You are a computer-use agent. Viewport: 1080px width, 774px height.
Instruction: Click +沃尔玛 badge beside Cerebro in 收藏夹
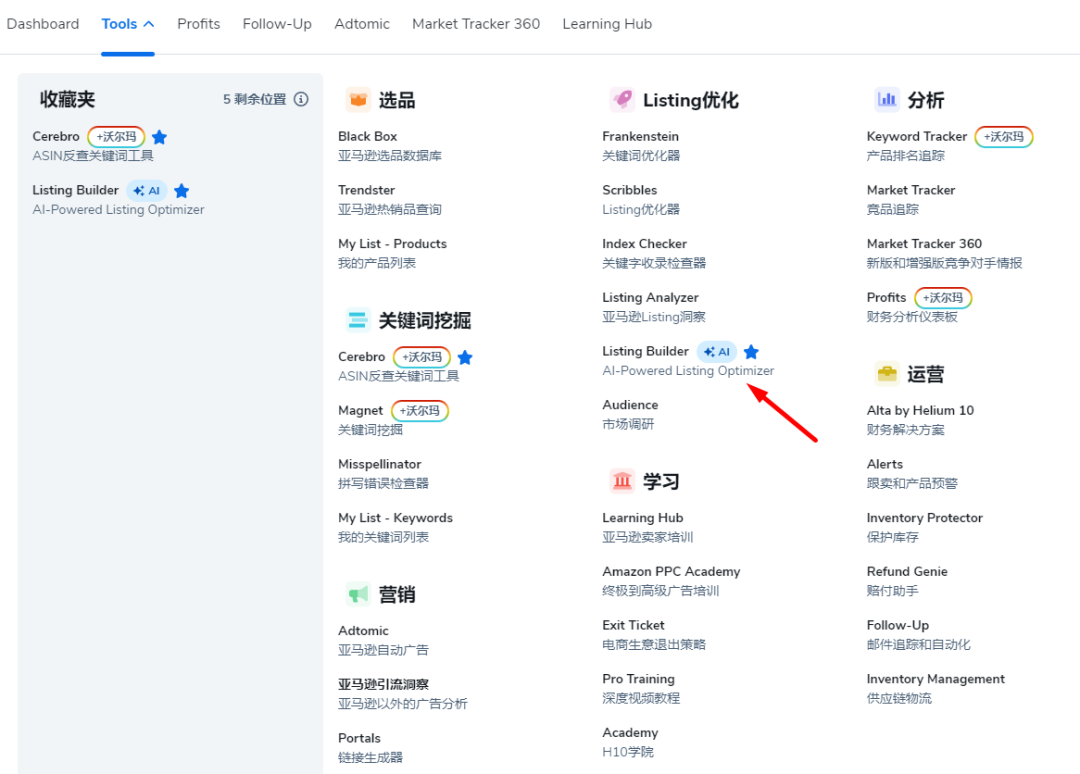116,136
